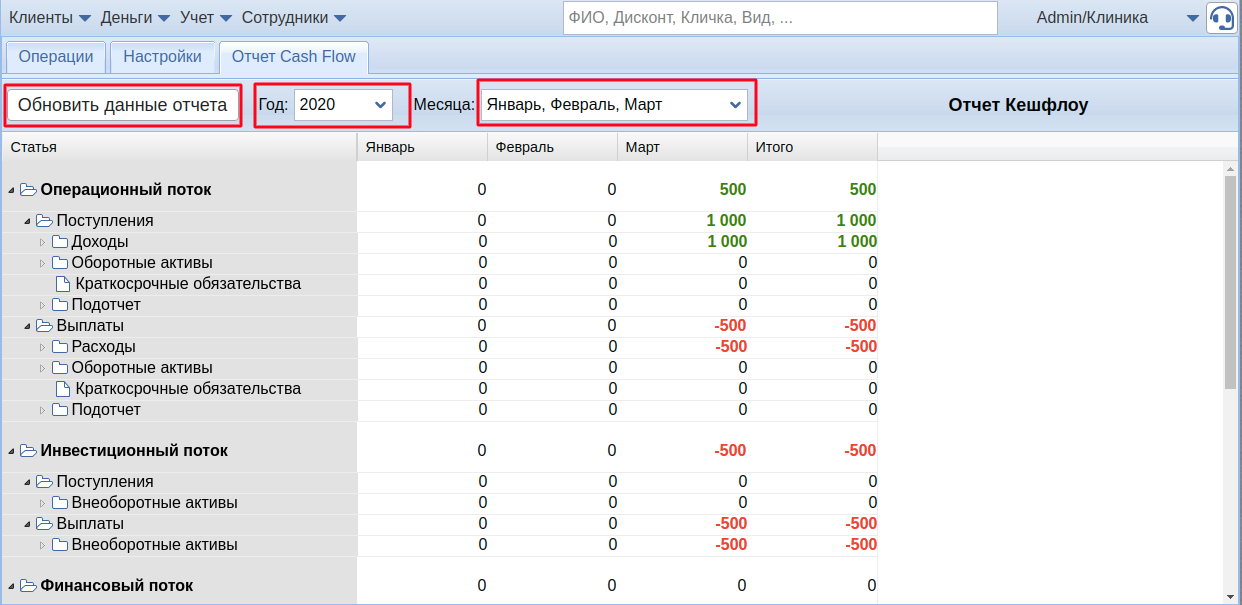The width and height of the screenshot is (1242, 605).
Task: Click the support headset icon
Action: 1221,18
